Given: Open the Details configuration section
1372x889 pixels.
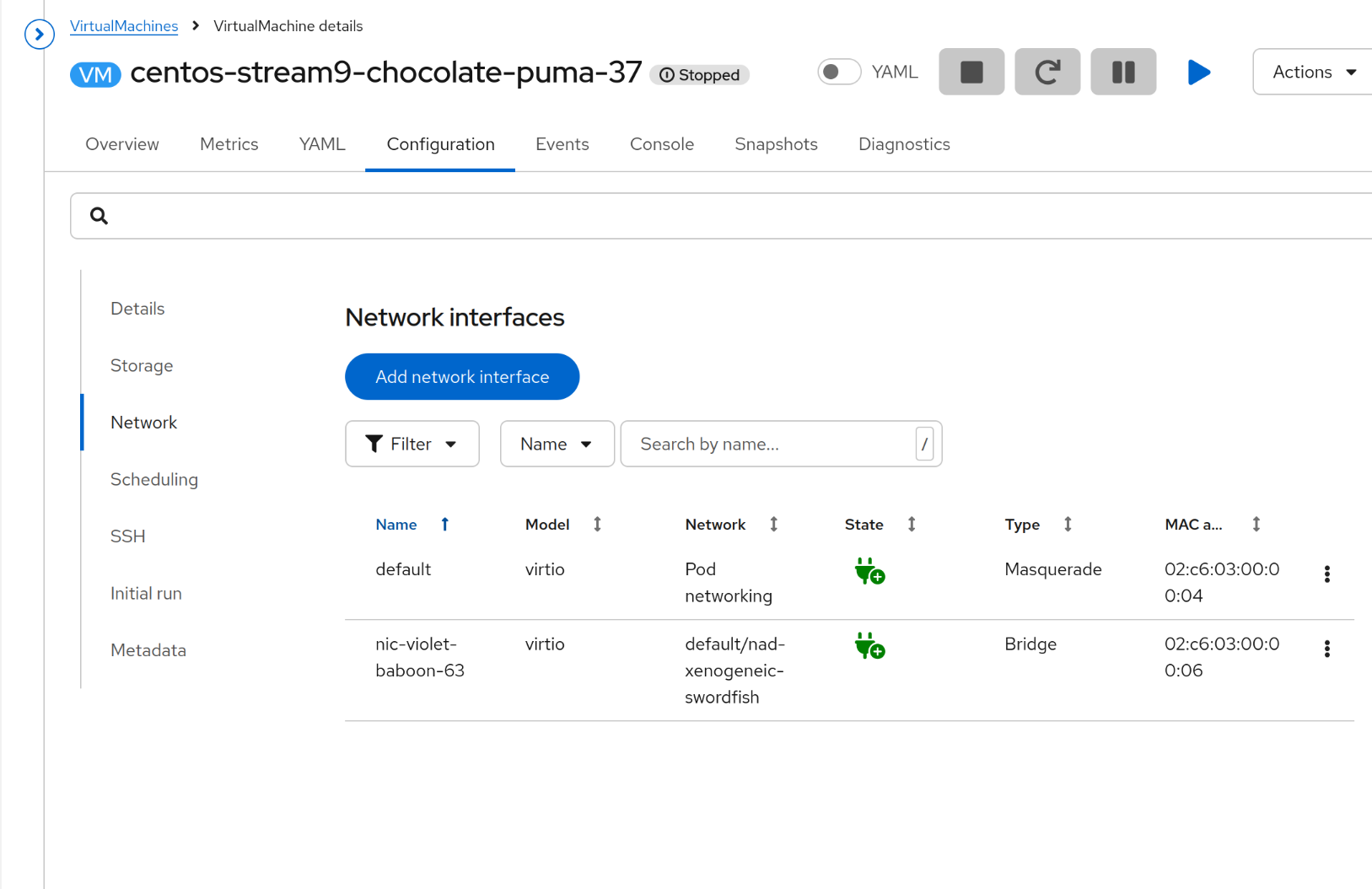Looking at the screenshot, I should [x=137, y=309].
